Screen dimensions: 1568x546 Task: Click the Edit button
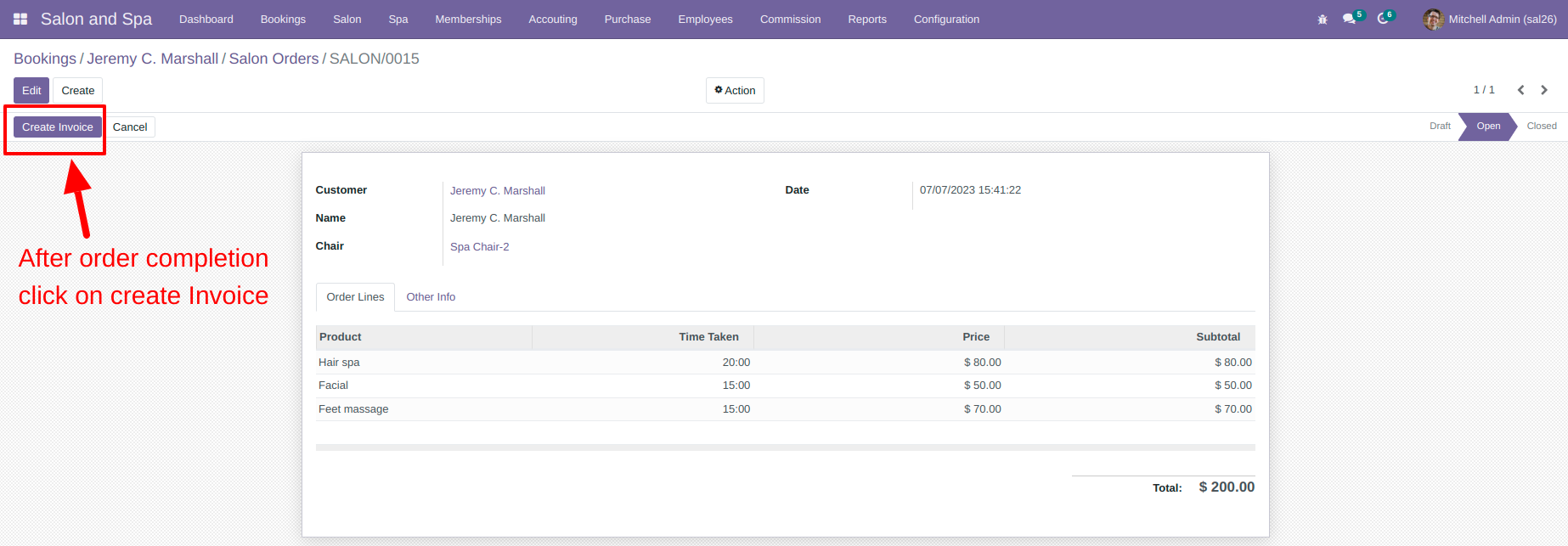(x=31, y=90)
